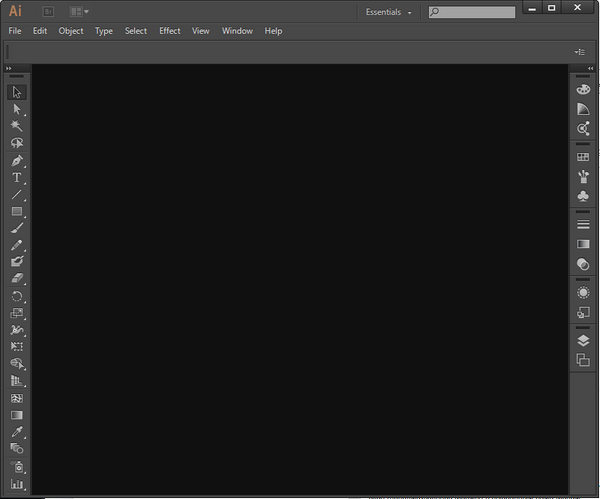Open the Arrange Documents dropdown
This screenshot has width=600, height=499.
[79, 12]
